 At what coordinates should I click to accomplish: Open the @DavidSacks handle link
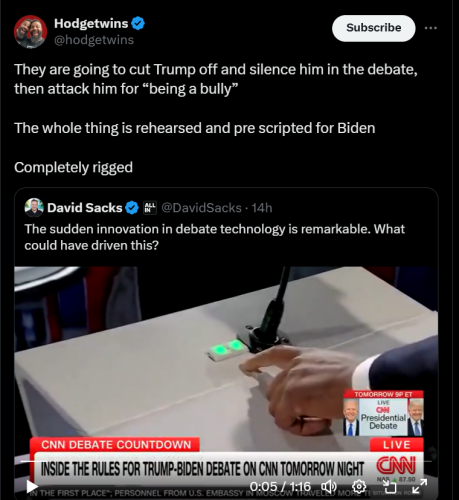coord(202,208)
